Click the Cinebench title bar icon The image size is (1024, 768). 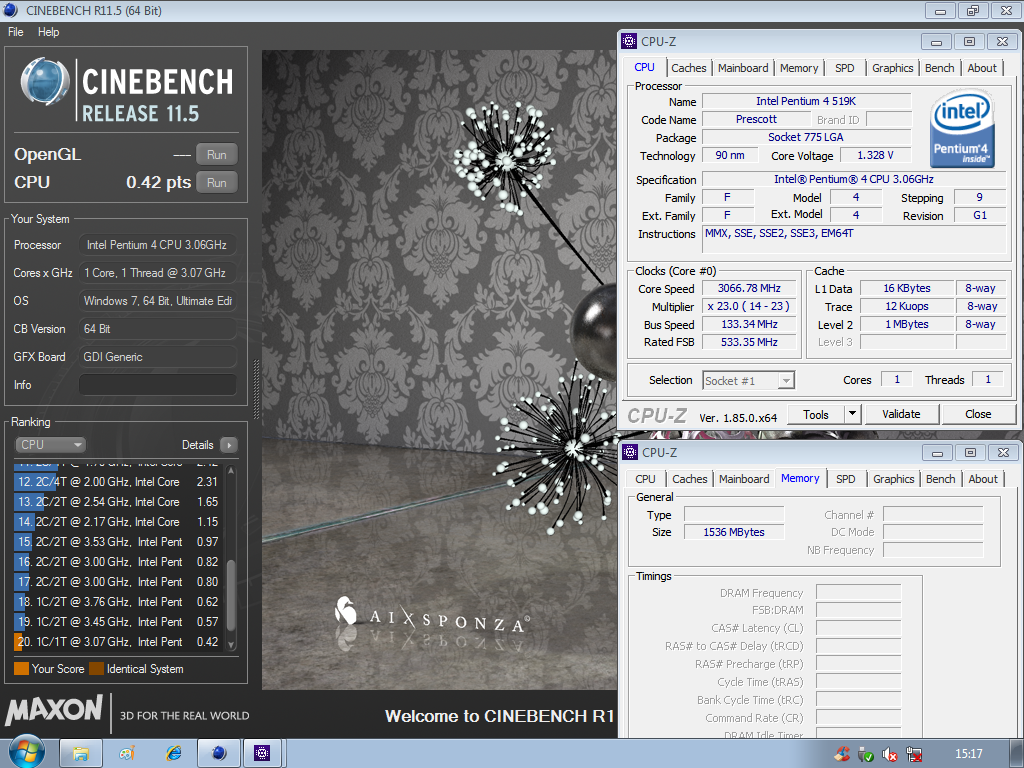[x=10, y=10]
